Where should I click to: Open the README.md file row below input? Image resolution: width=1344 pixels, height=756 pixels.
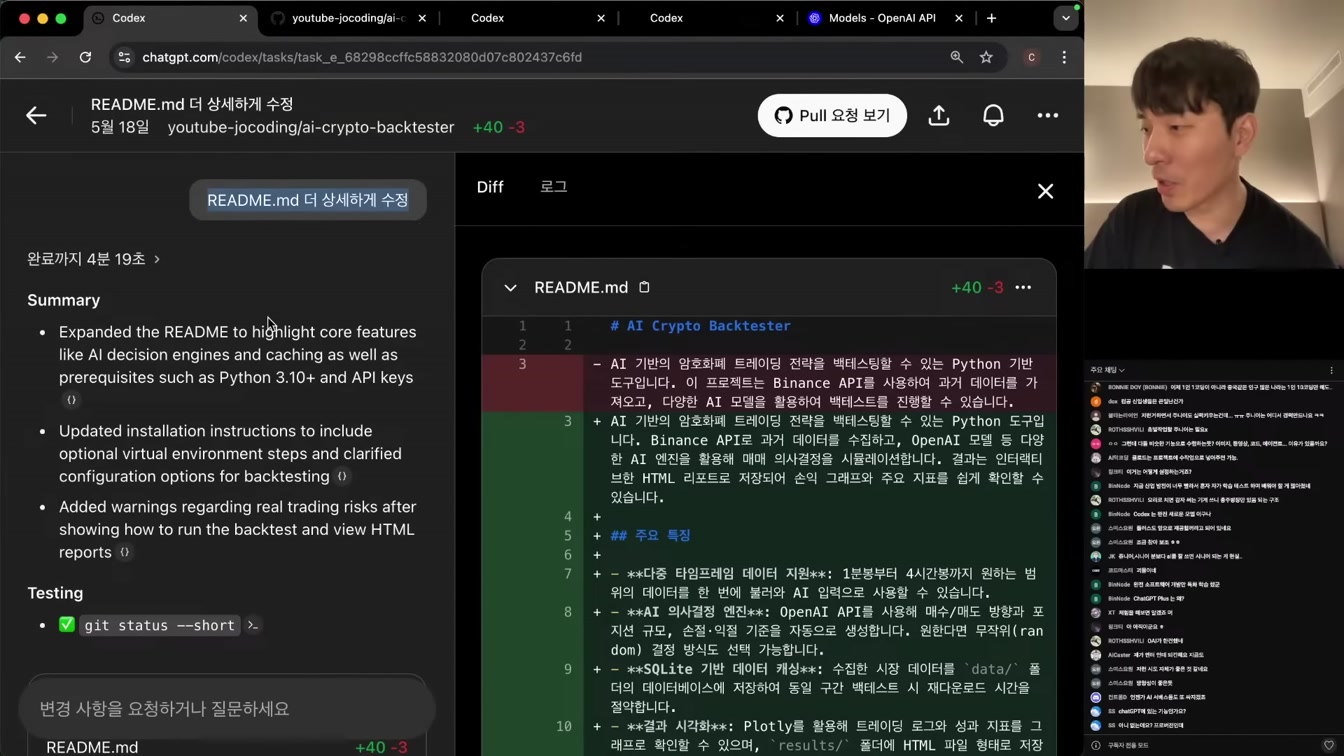[x=227, y=746]
